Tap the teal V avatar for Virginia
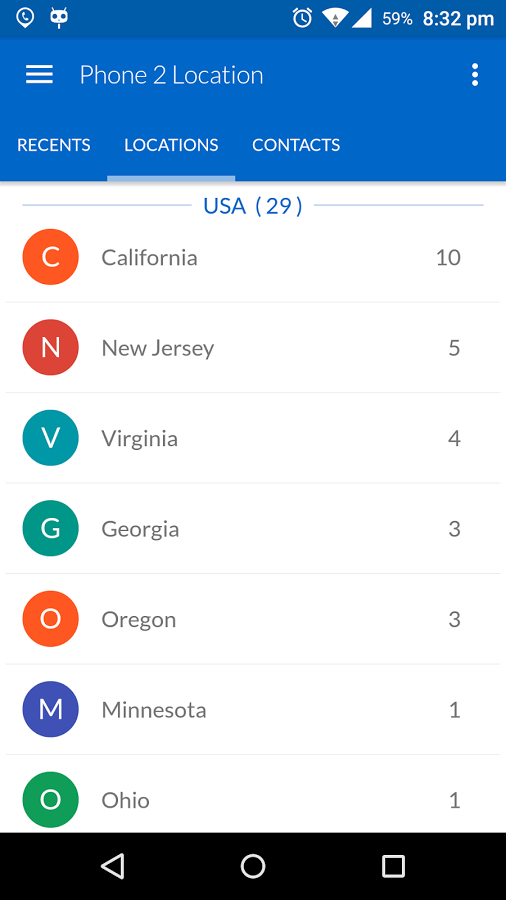The height and width of the screenshot is (900, 506). (x=50, y=438)
